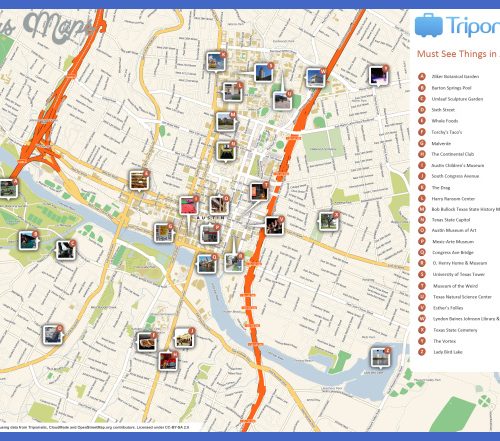Select legend marker A circle icon
The width and height of the screenshot is (500, 441).
pyautogui.click(x=422, y=77)
